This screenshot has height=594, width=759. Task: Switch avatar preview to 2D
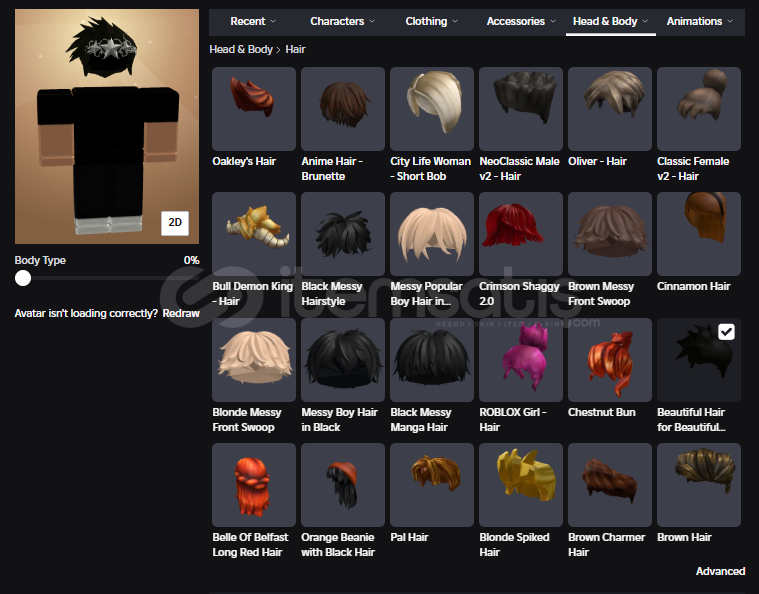[175, 223]
